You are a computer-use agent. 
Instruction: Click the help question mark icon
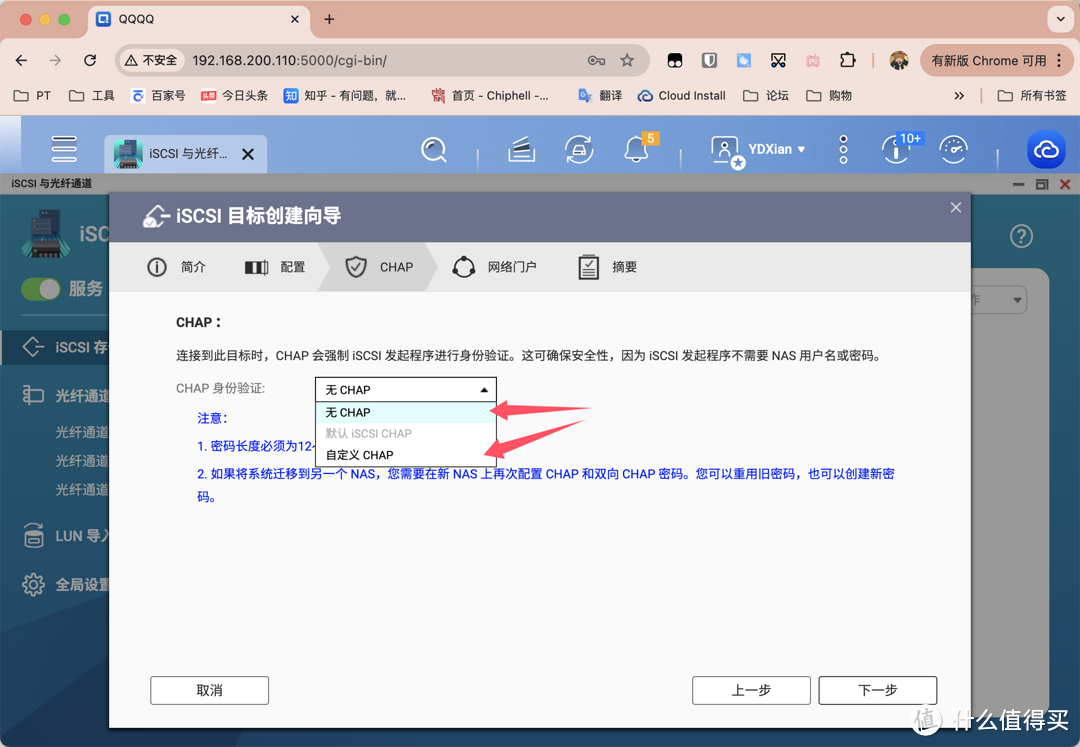pos(1020,237)
